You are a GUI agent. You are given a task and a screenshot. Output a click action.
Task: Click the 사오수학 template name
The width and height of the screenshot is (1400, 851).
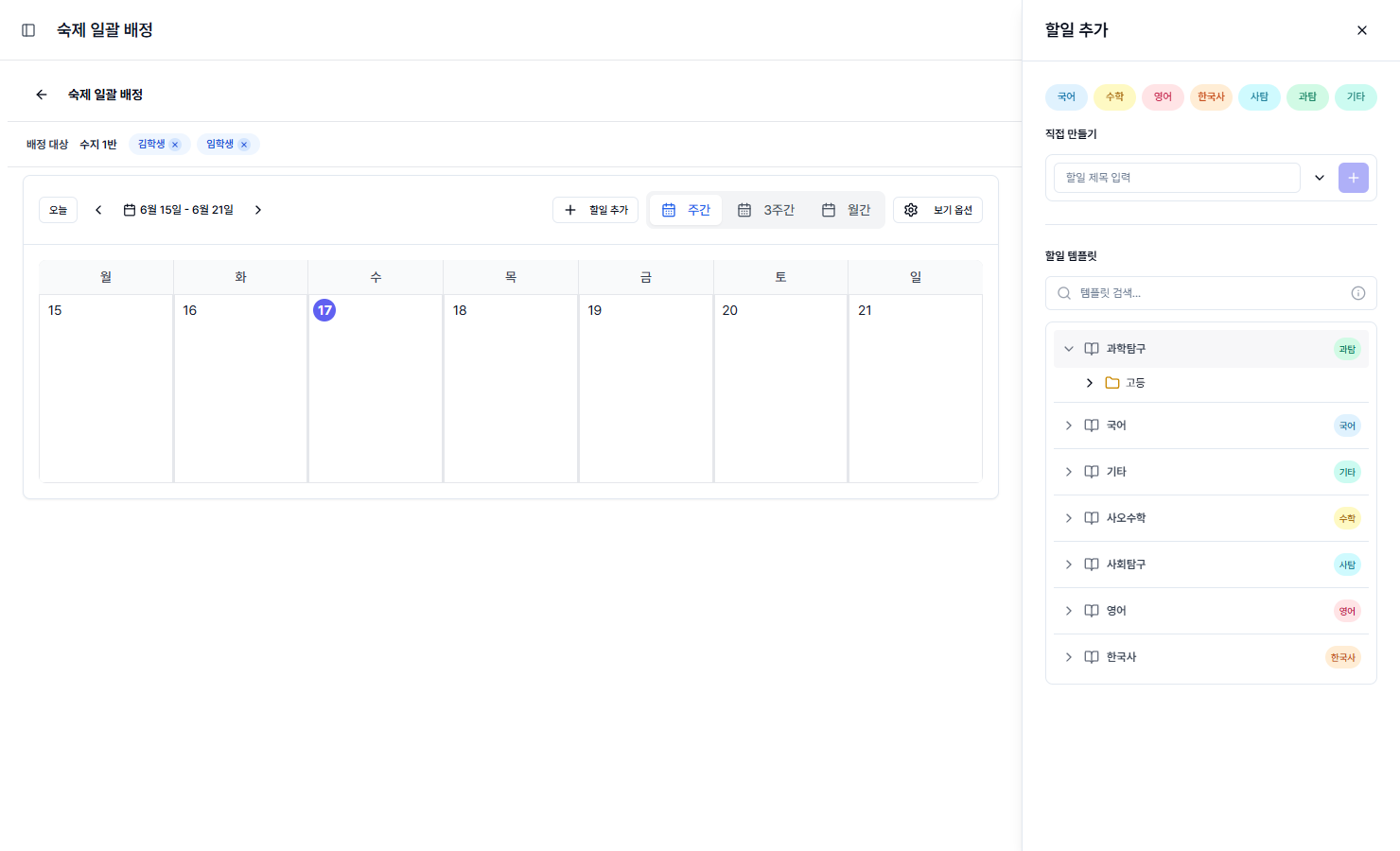pos(1126,518)
